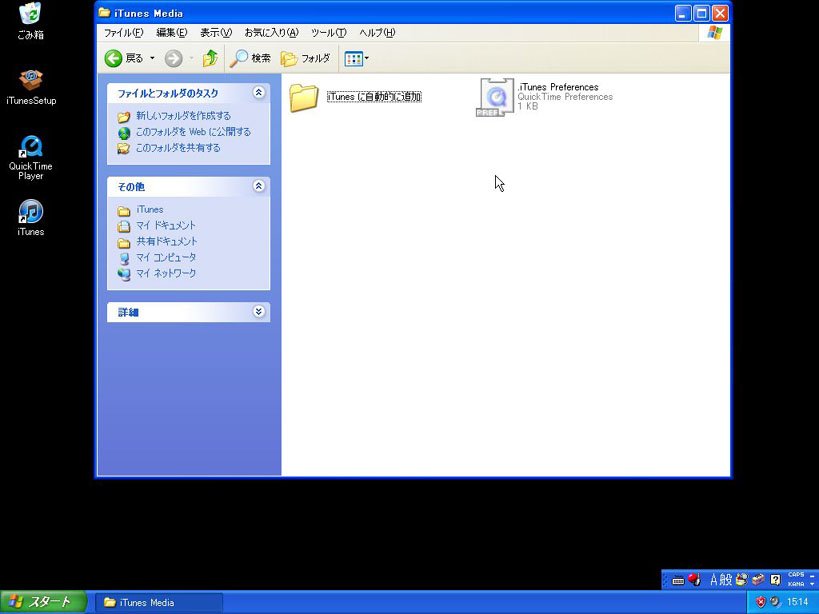Go up one folder level
Viewport: 819px width, 614px height.
tap(210, 58)
